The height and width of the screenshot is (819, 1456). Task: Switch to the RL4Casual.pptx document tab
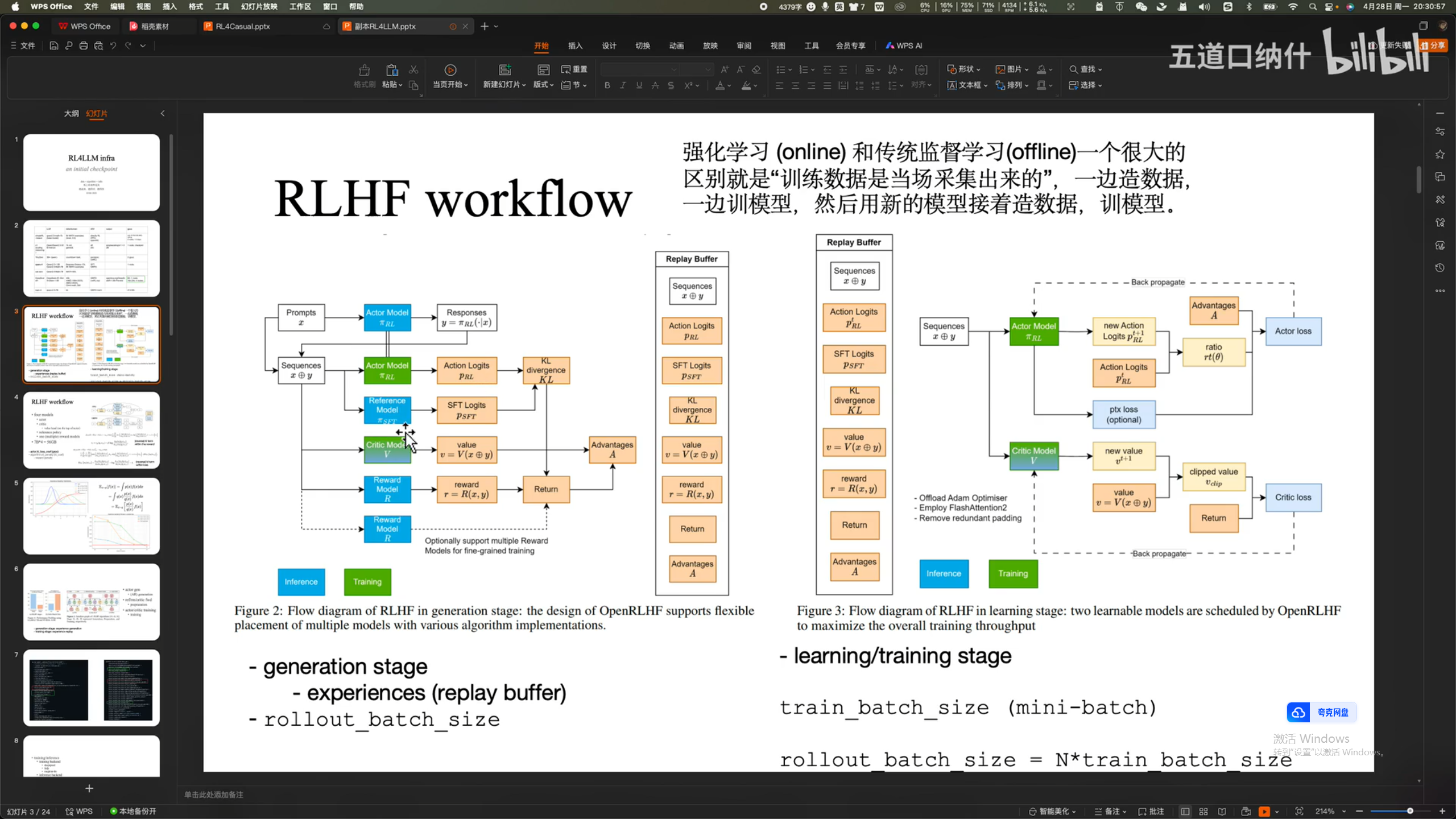point(243,26)
